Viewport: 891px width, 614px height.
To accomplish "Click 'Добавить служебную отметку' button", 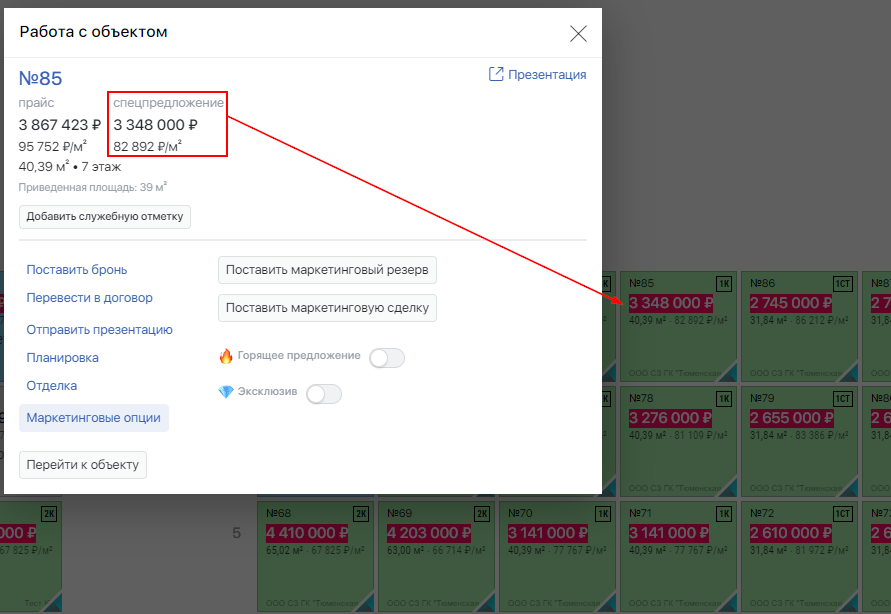I will tap(105, 216).
